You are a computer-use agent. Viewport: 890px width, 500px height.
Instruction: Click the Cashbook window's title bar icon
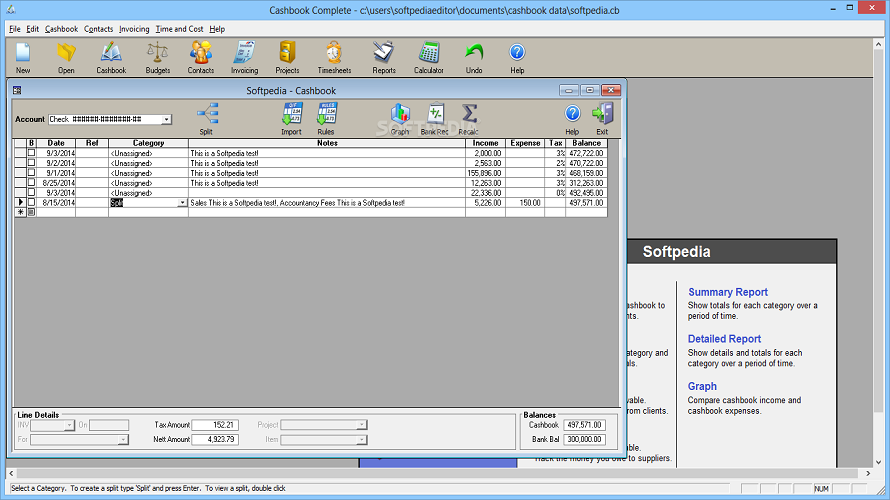[x=17, y=90]
